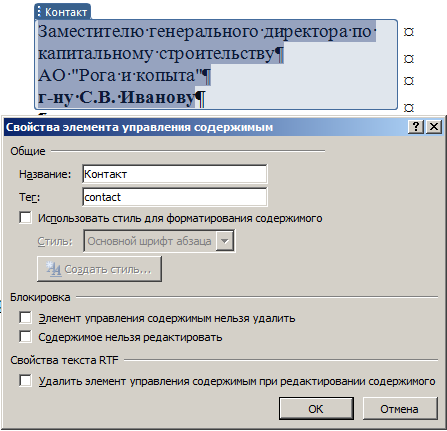Click the Основной шрифт абзаца style box
The width and height of the screenshot is (447, 431).
[x=159, y=241]
